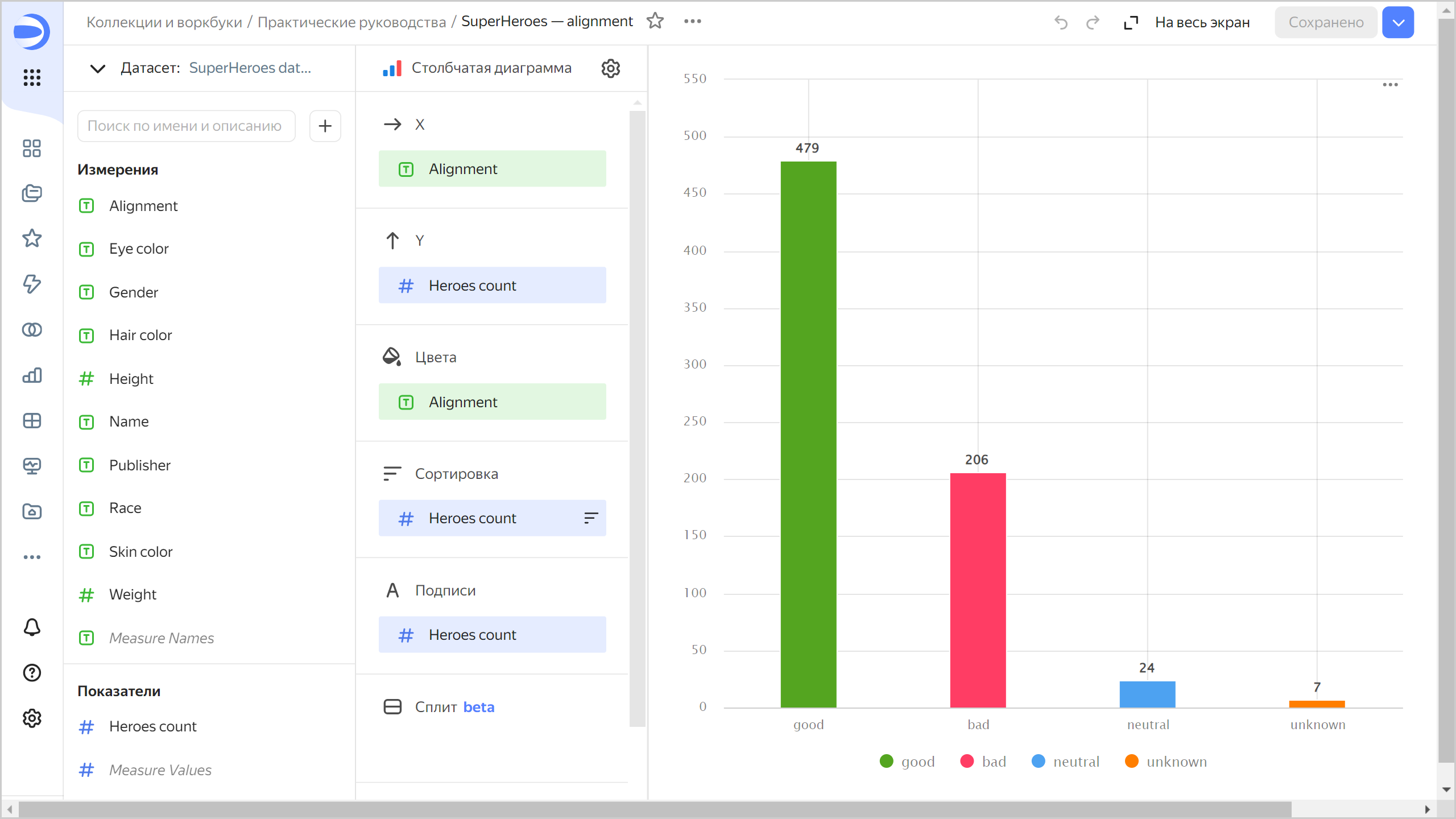
Task: Expand save options dropdown arrow
Action: coord(1398,22)
